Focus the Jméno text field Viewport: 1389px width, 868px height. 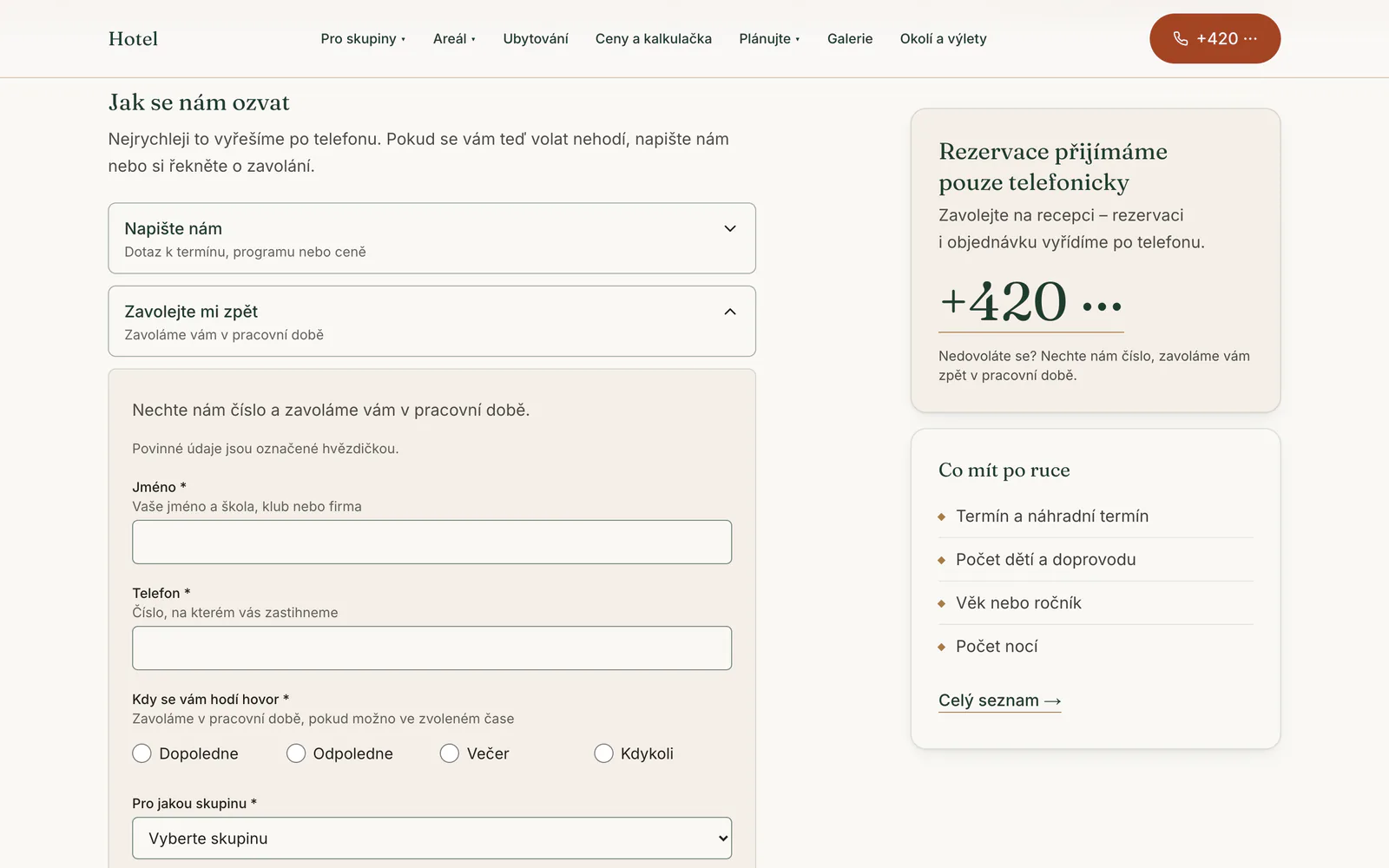[x=431, y=542]
